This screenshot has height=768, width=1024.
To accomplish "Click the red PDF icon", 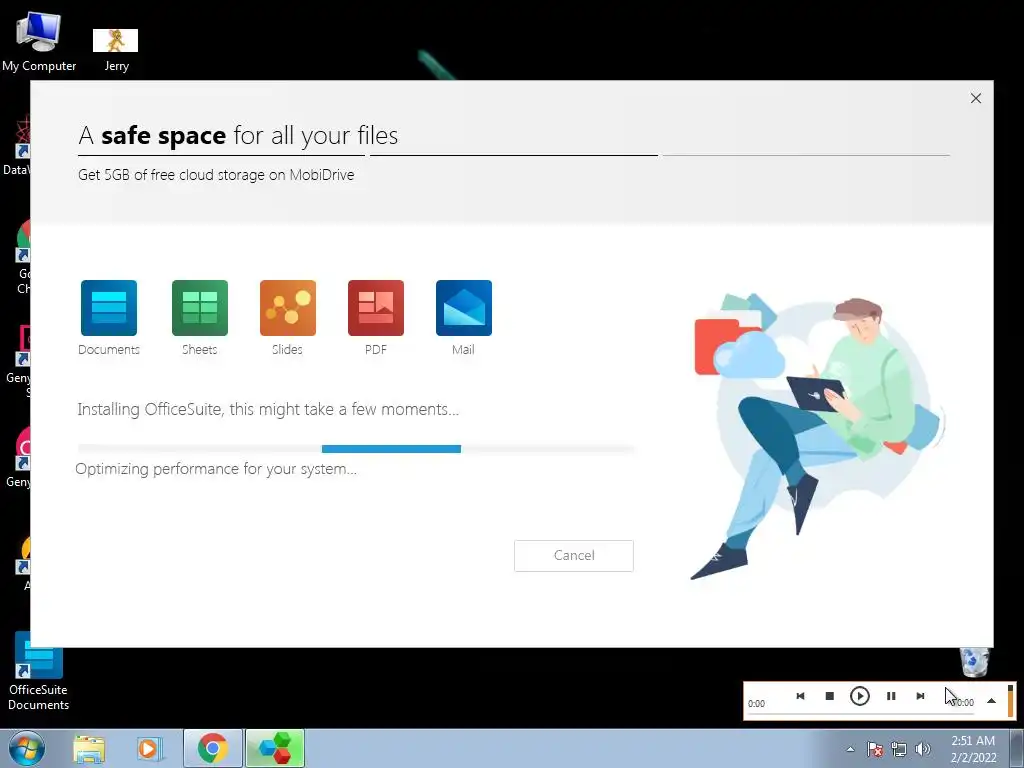I will click(376, 308).
